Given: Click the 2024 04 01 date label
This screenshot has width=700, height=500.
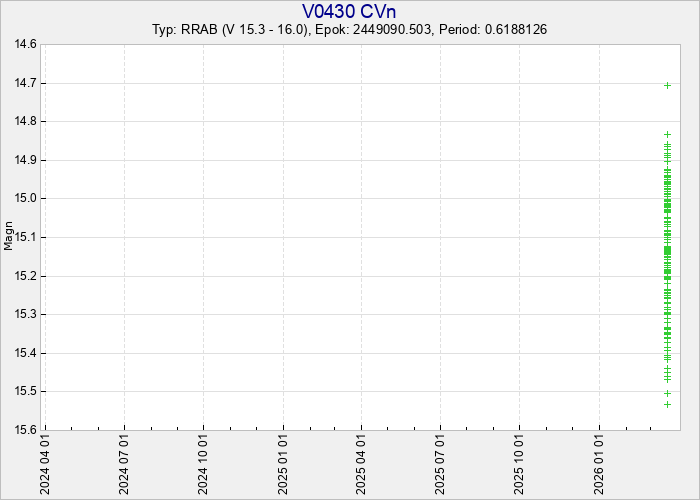Looking at the screenshot, I should [x=45, y=464].
